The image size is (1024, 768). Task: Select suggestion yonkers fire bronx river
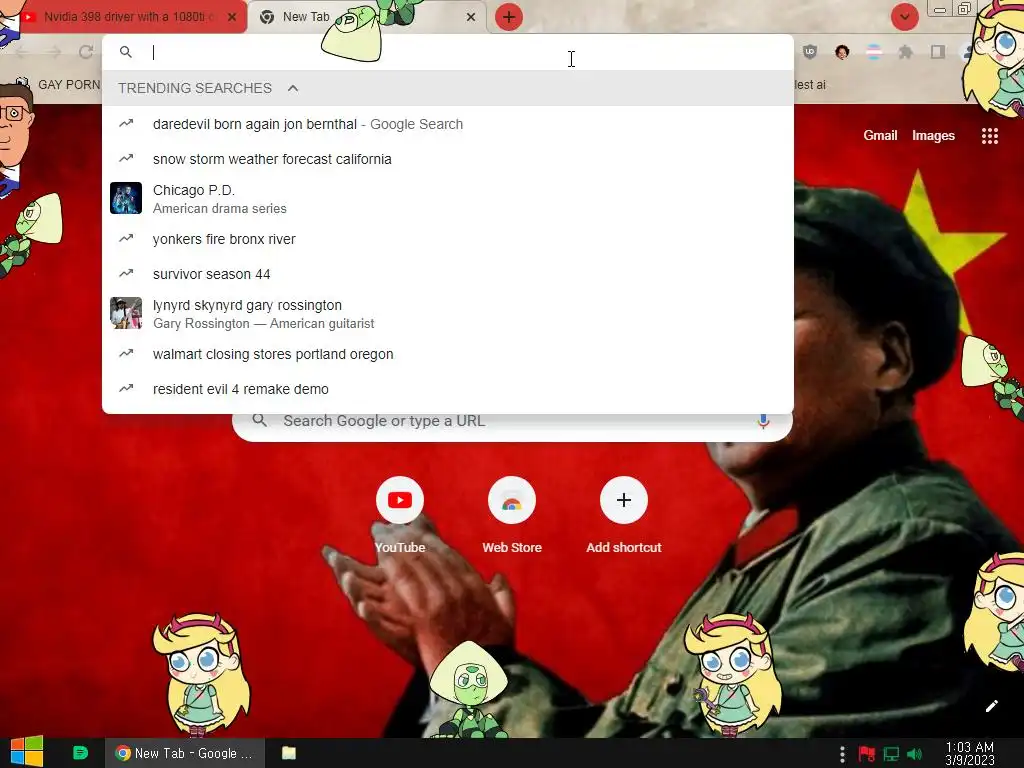tap(448, 239)
